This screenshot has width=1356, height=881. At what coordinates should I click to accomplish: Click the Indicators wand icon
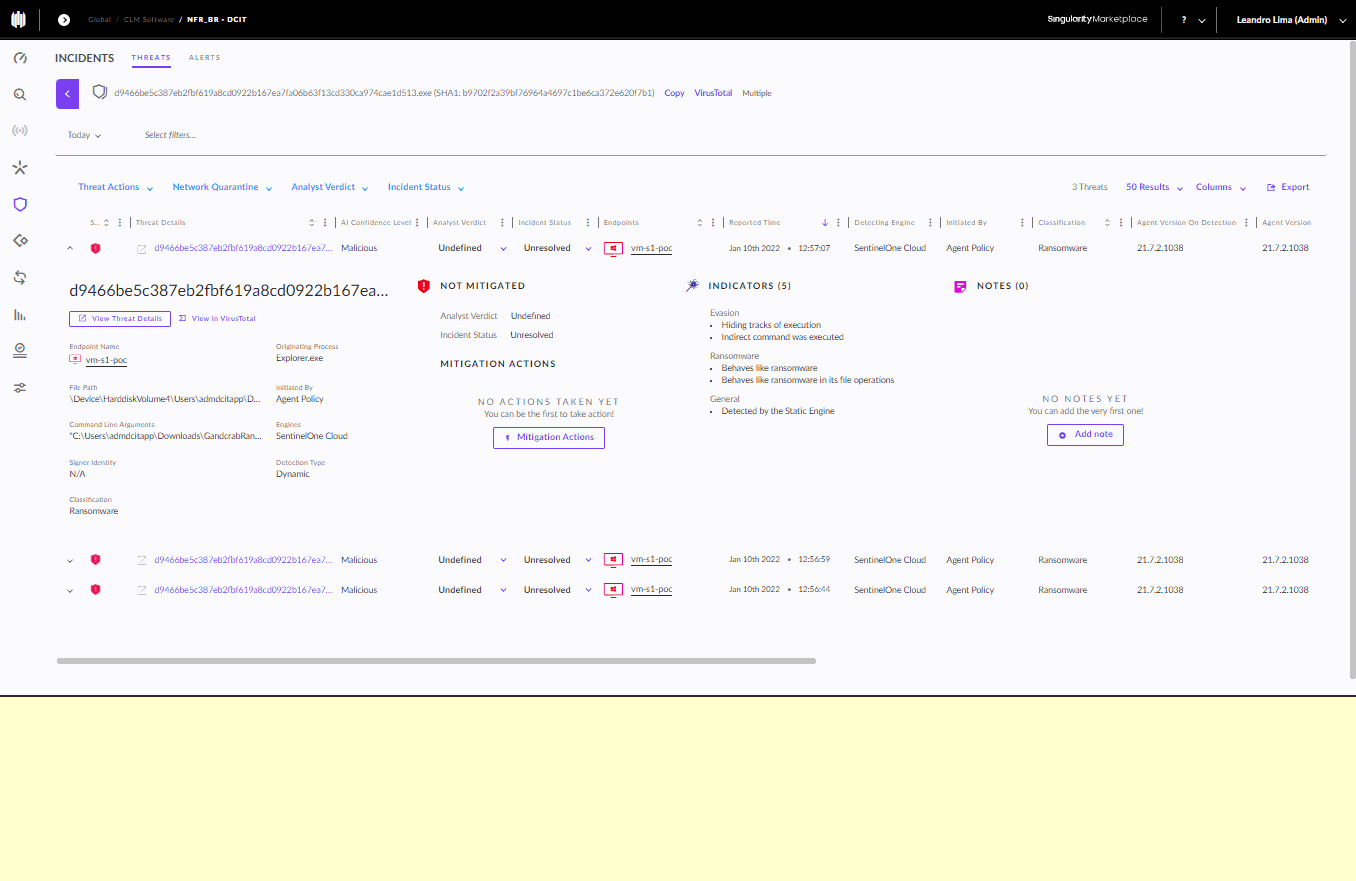click(692, 286)
